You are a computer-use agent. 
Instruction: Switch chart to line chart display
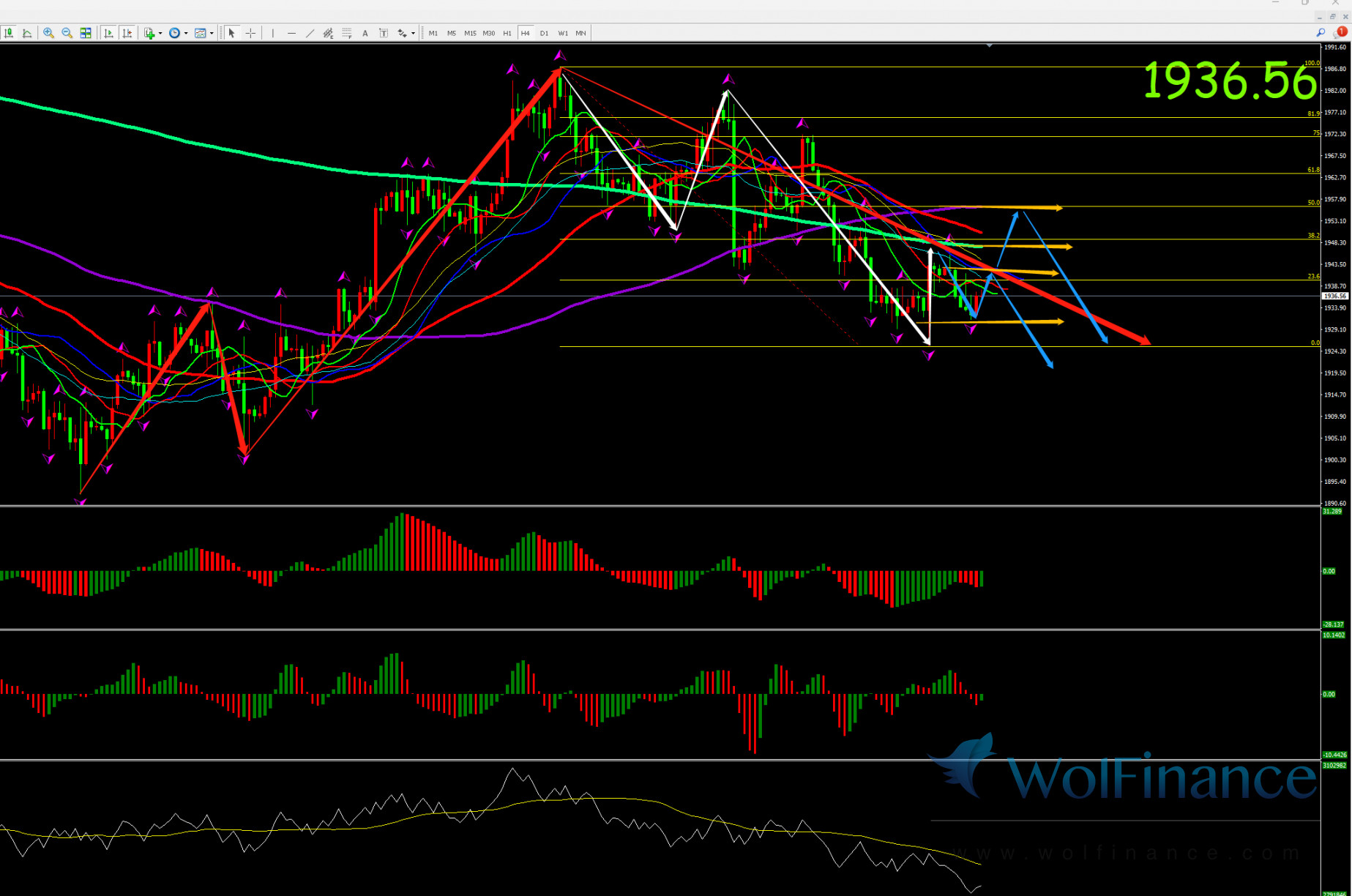click(x=27, y=33)
